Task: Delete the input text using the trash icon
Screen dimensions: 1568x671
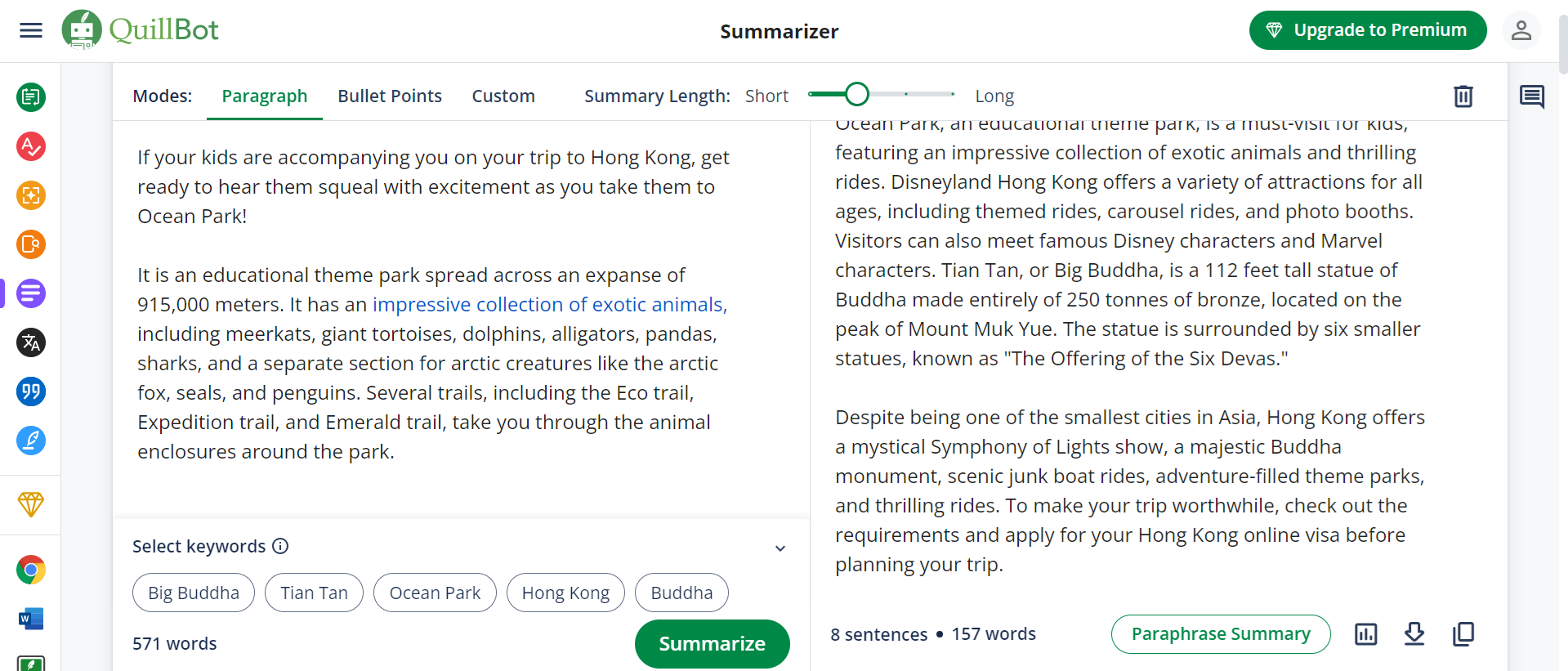Action: pyautogui.click(x=1463, y=96)
